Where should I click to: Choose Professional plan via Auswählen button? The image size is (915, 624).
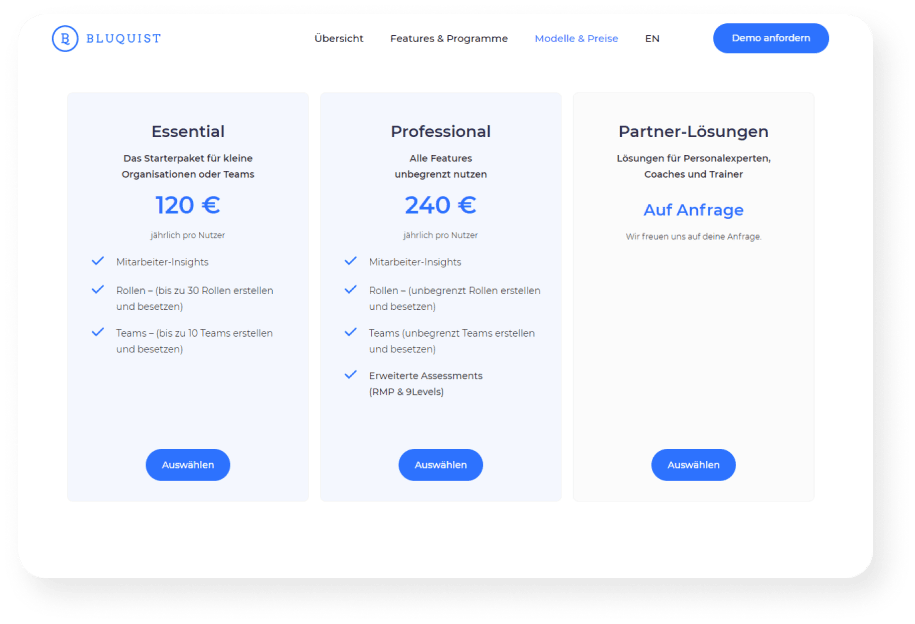441,465
